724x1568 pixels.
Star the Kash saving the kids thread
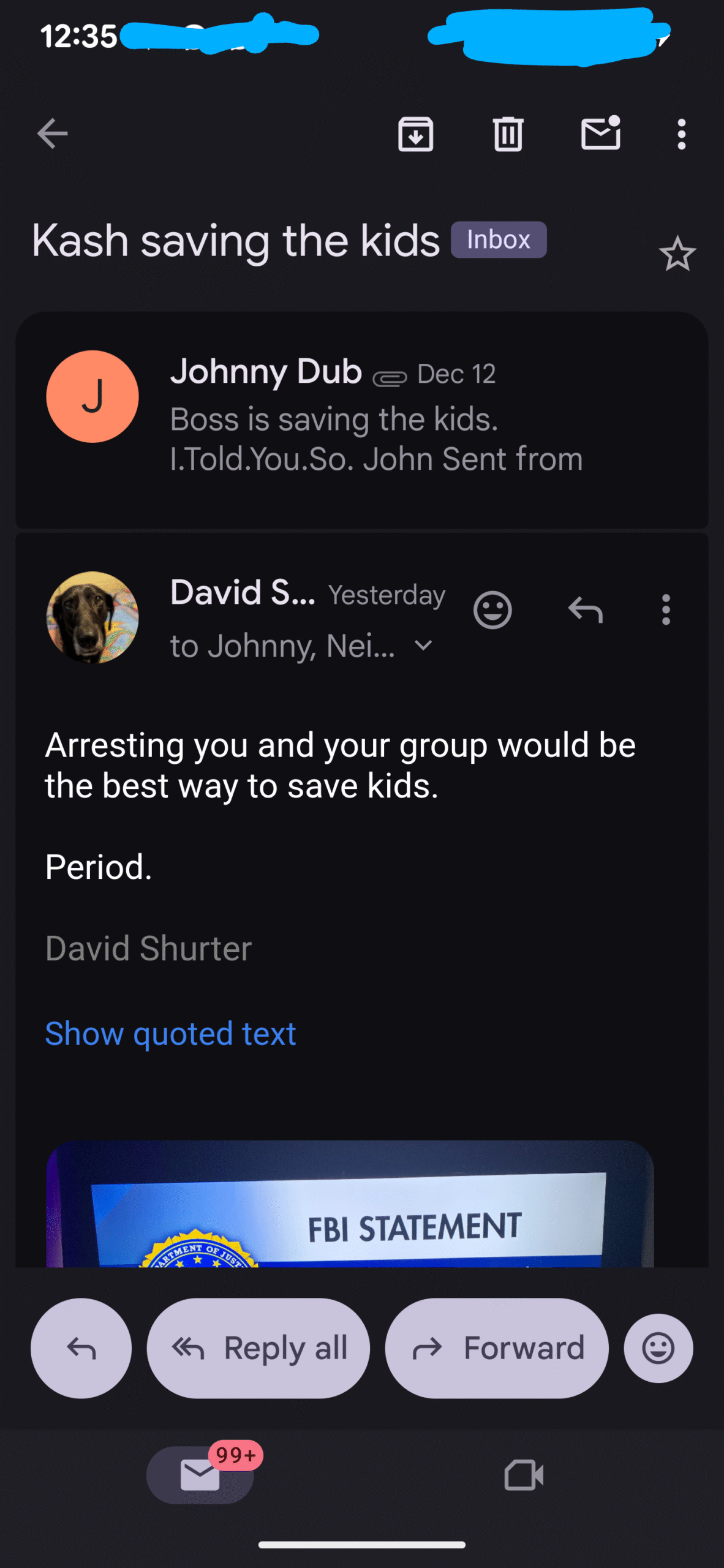pos(677,254)
